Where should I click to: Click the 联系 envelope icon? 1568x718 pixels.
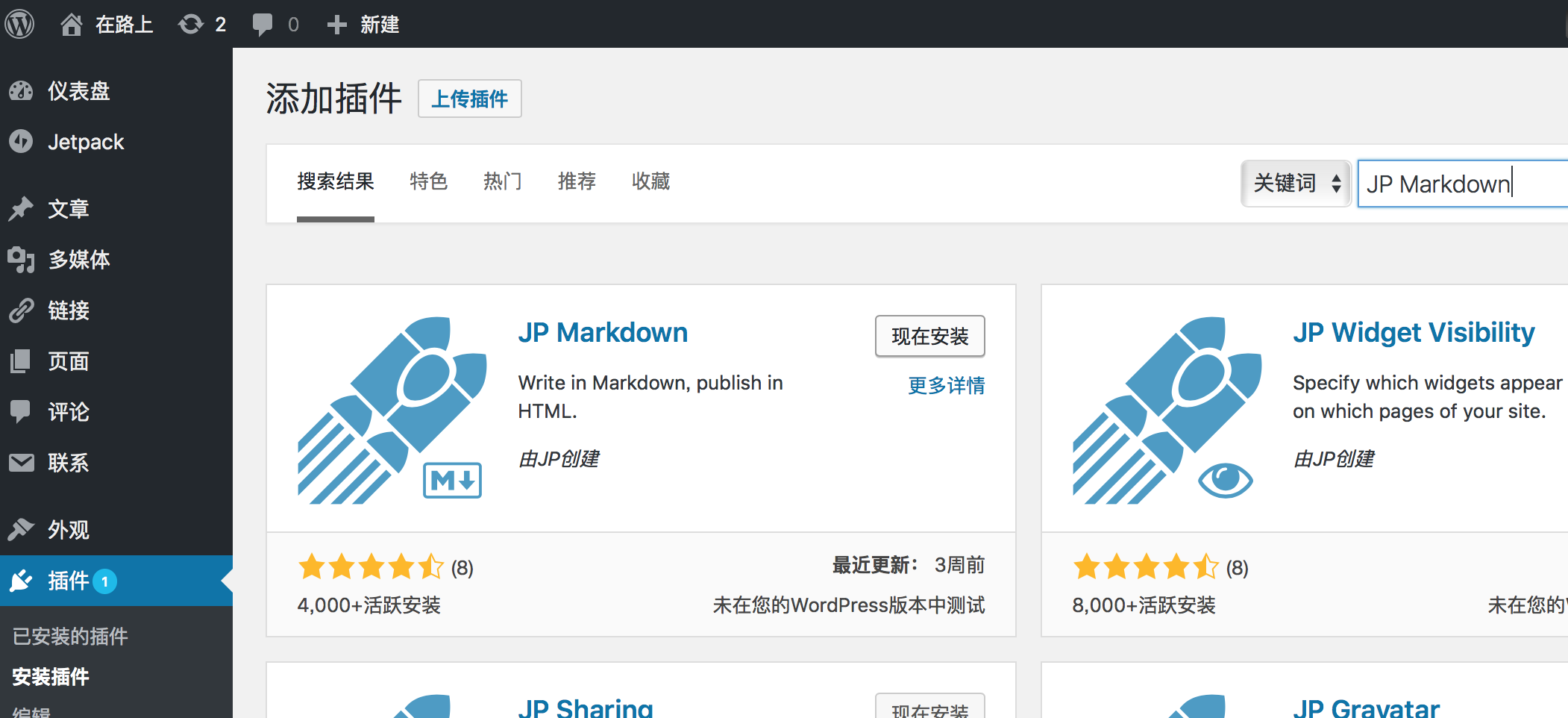click(21, 463)
